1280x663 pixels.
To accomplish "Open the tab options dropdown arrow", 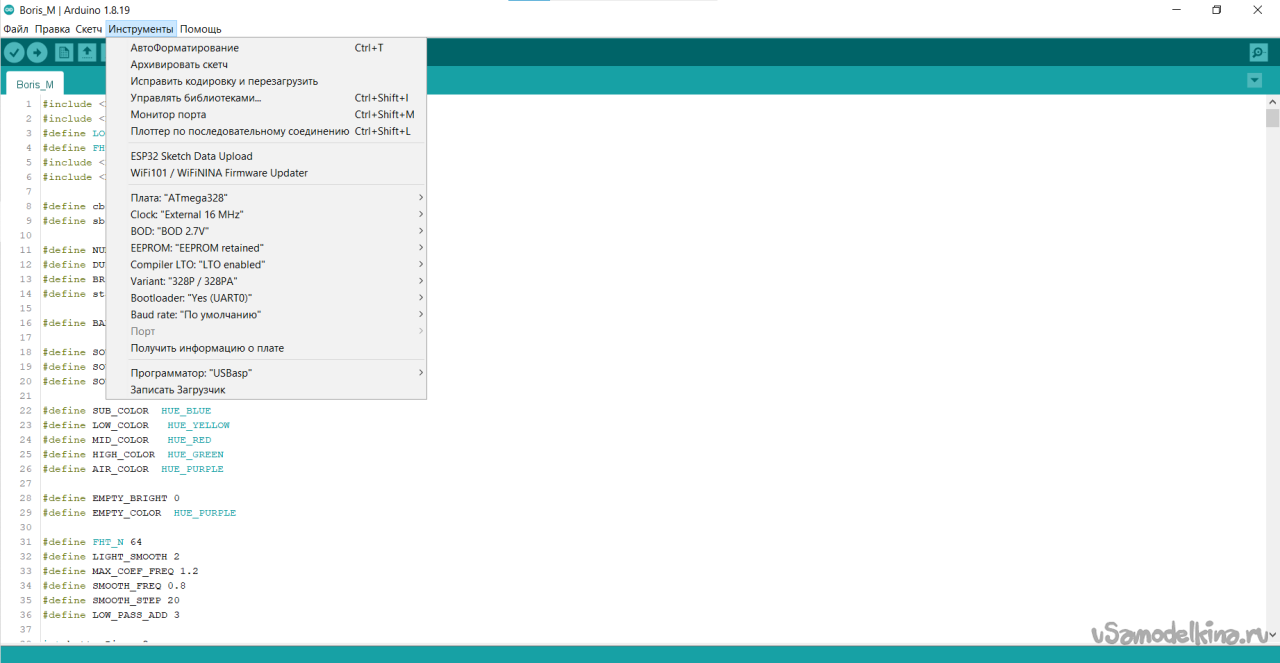I will click(x=1254, y=80).
